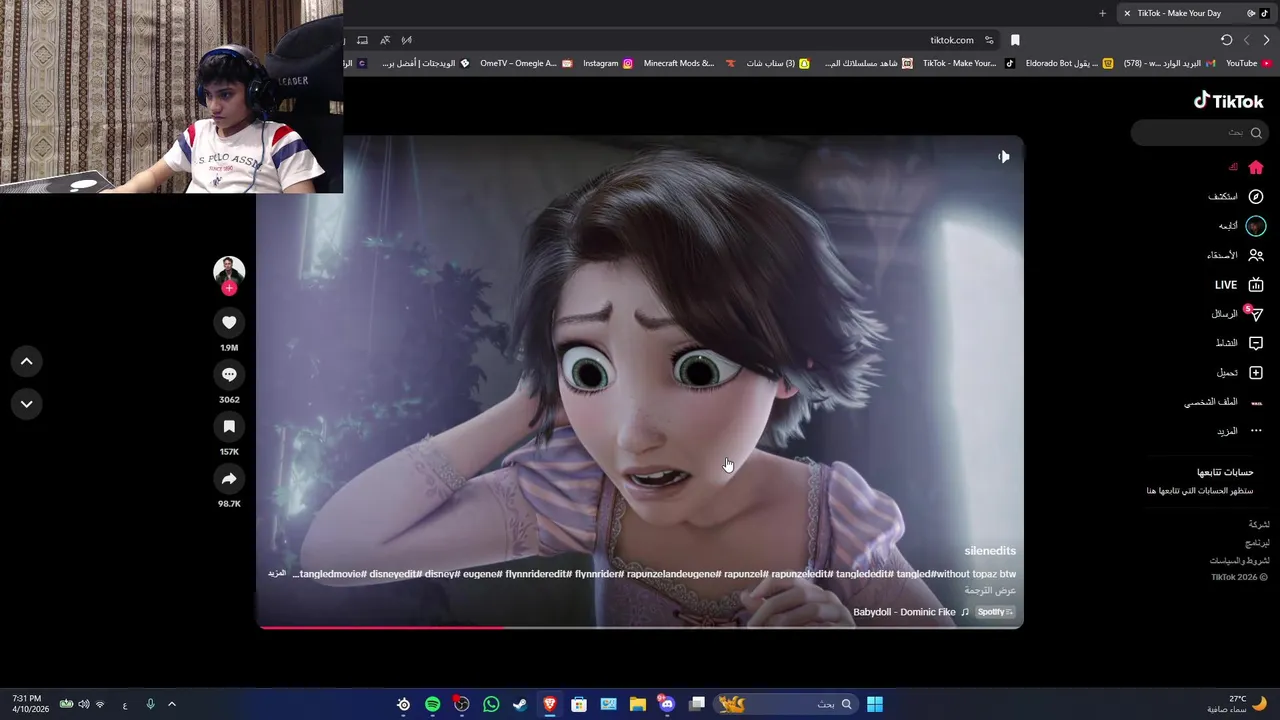
Task: Mute the video with speaker icon
Action: pyautogui.click(x=1003, y=156)
